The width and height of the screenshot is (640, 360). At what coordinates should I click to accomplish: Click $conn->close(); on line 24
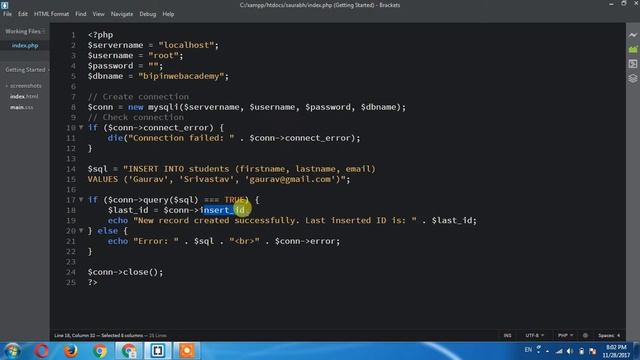(125, 272)
